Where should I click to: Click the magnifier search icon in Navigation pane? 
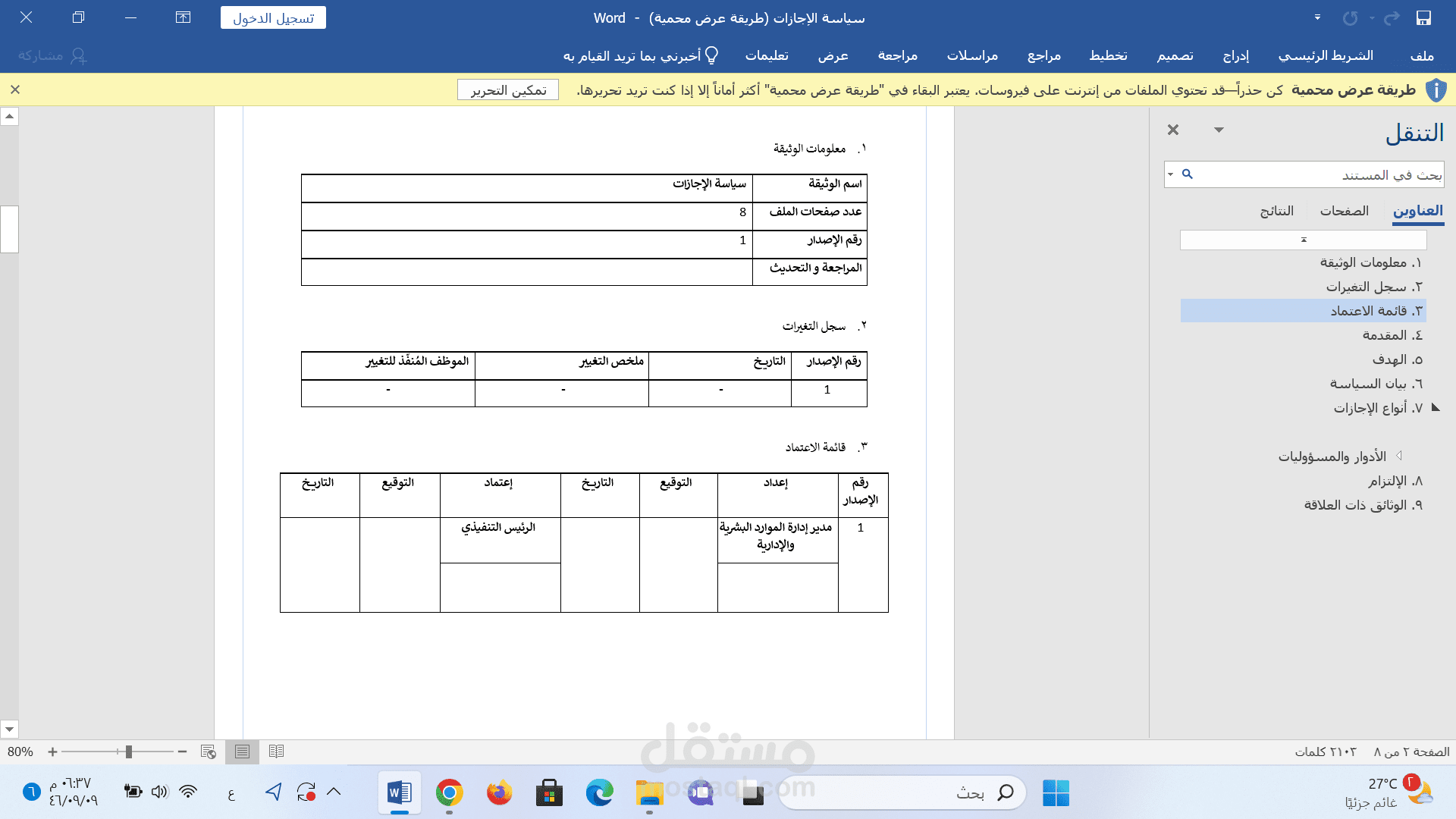click(x=1188, y=174)
